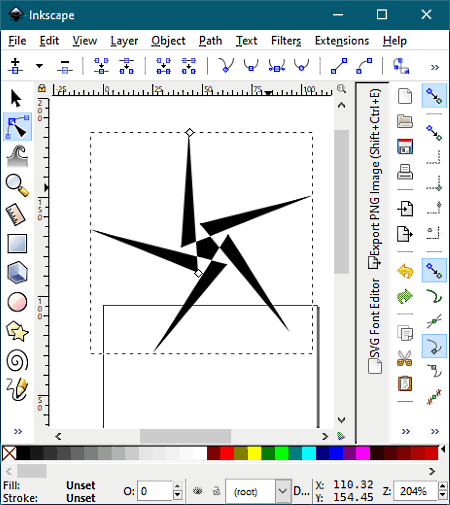Select the Zoom magnifier tool

pyautogui.click(x=17, y=186)
